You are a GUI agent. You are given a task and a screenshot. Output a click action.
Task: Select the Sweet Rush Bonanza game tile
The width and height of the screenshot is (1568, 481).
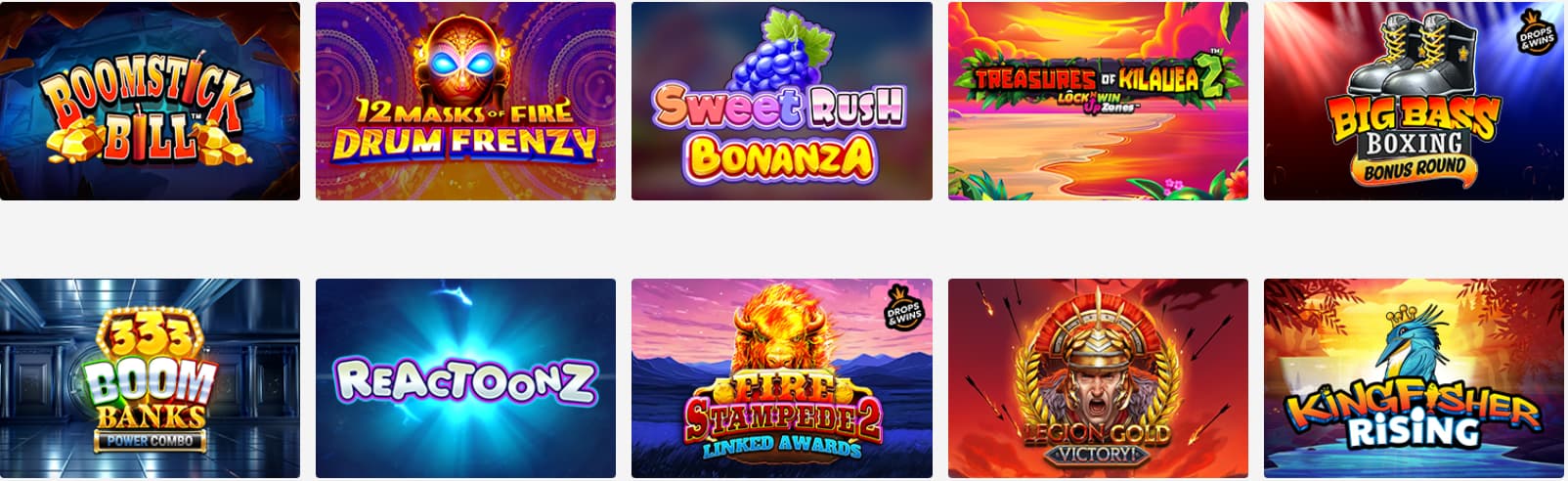[x=781, y=101]
